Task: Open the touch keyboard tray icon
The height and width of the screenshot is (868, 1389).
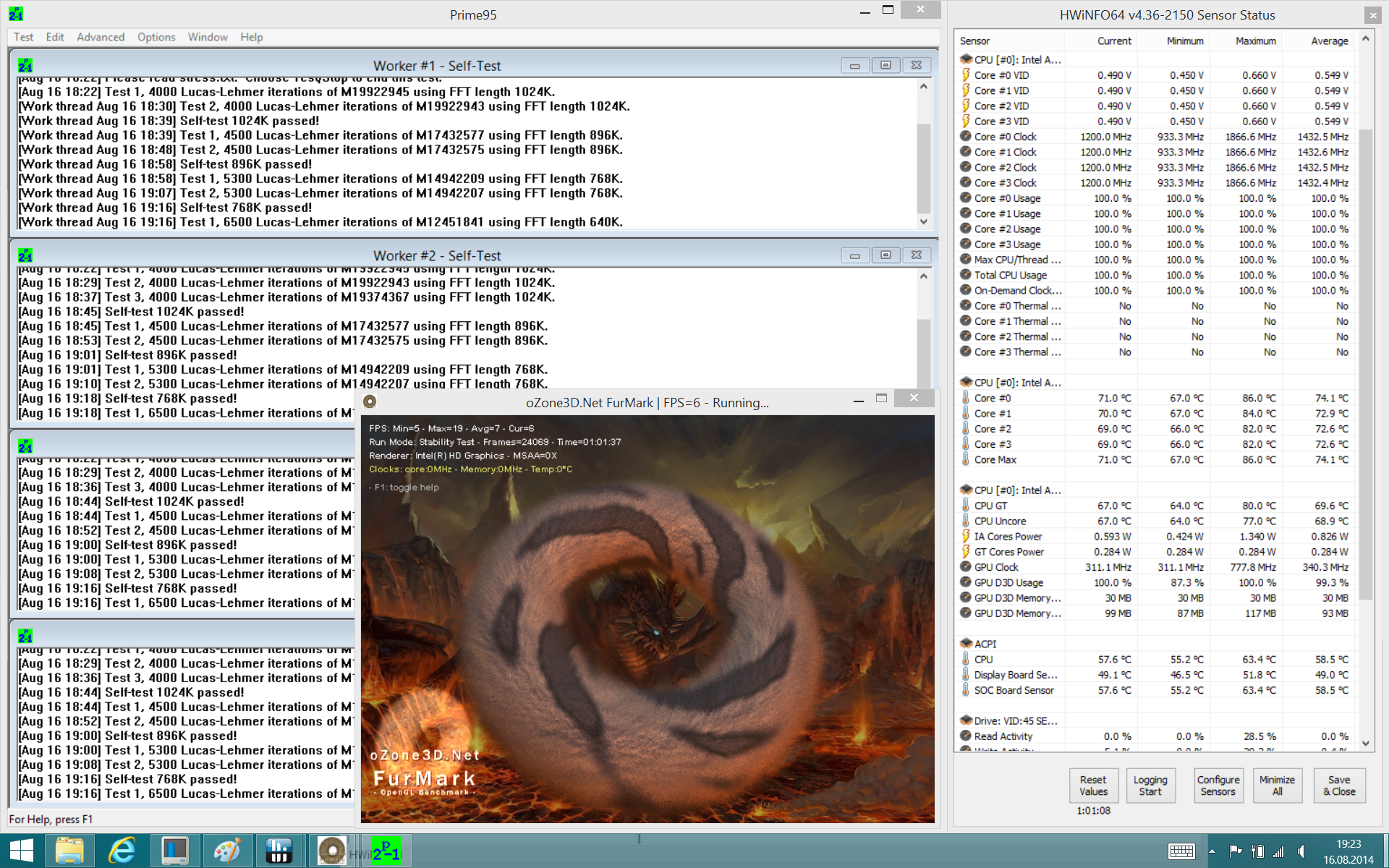Action: [1181, 851]
